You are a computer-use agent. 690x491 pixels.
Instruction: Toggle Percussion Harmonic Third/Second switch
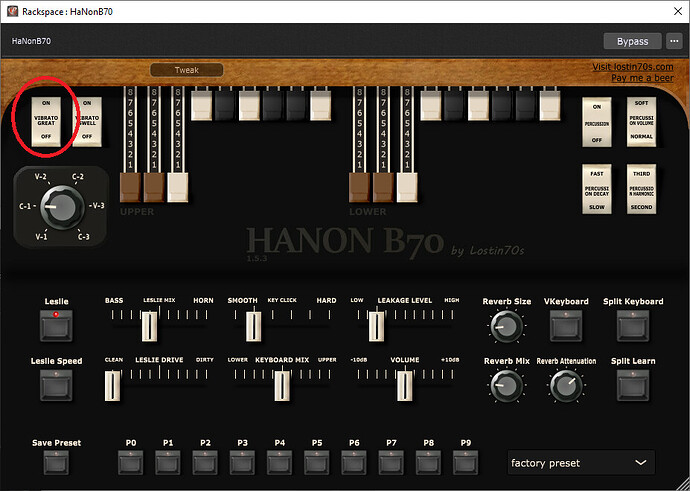tap(641, 189)
